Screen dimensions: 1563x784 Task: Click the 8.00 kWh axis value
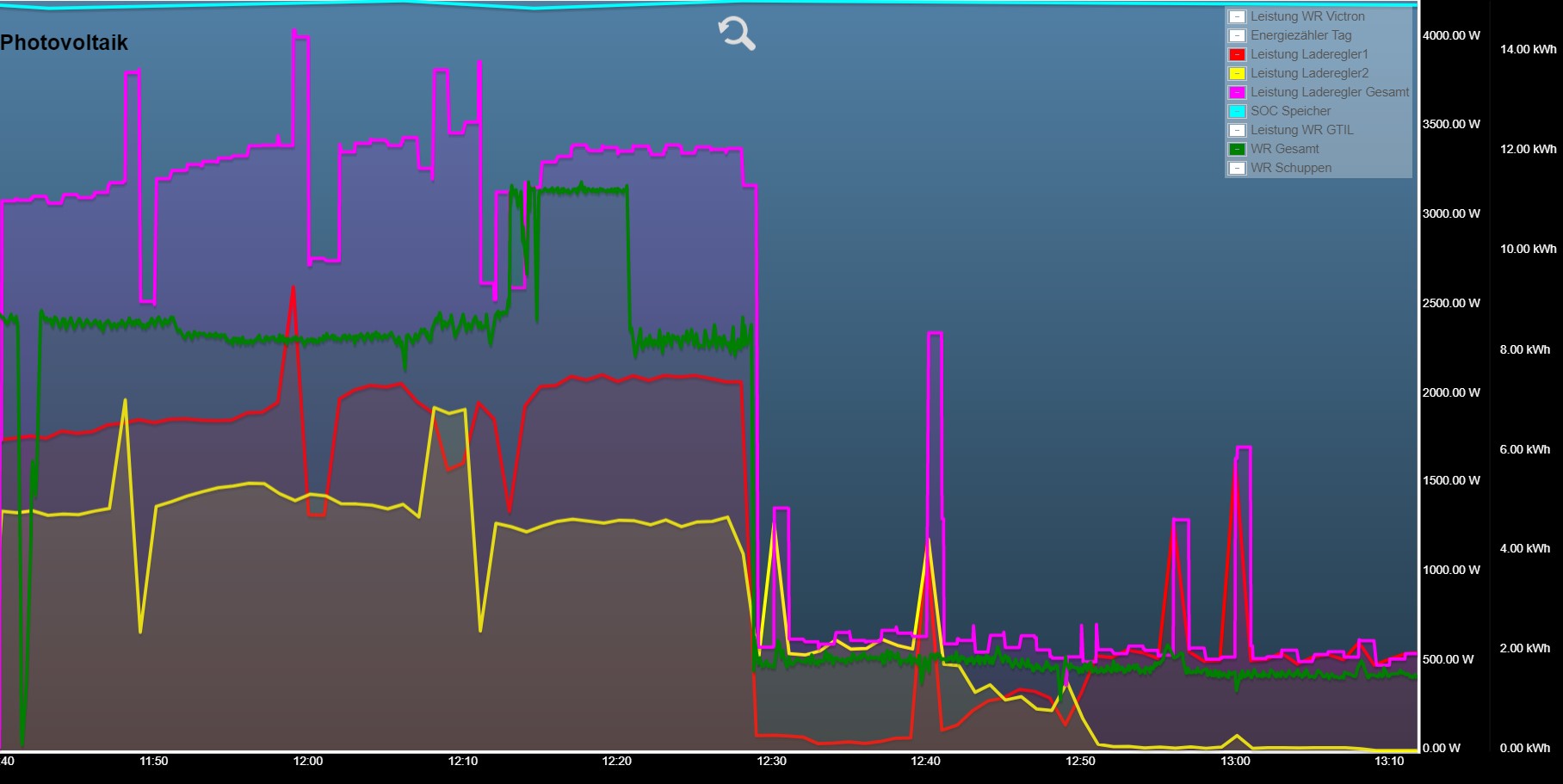1525,349
